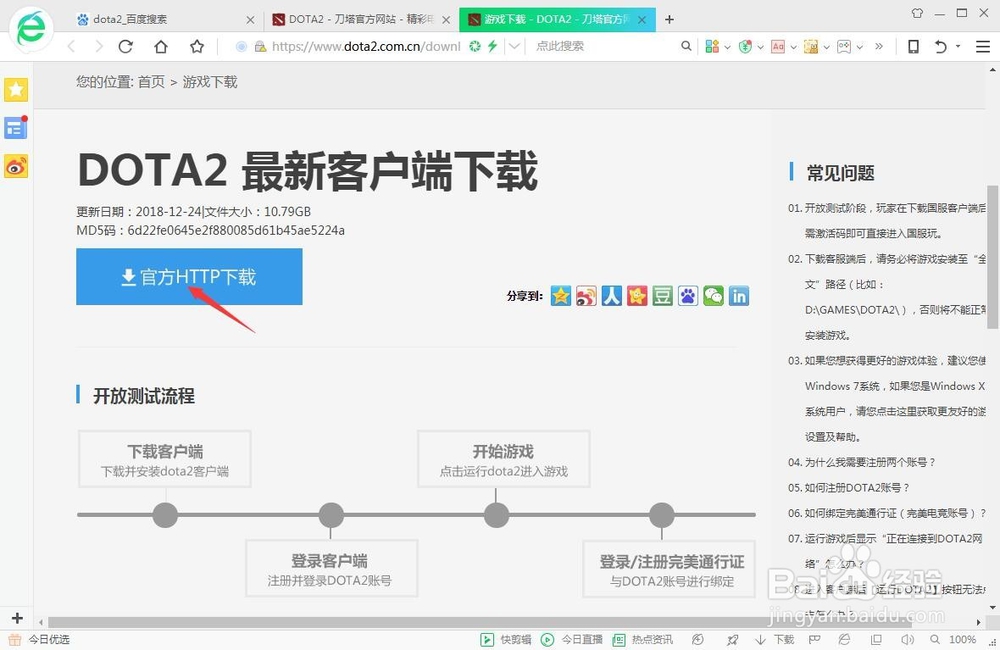Expand dropdown next to game controller extension

[860, 47]
